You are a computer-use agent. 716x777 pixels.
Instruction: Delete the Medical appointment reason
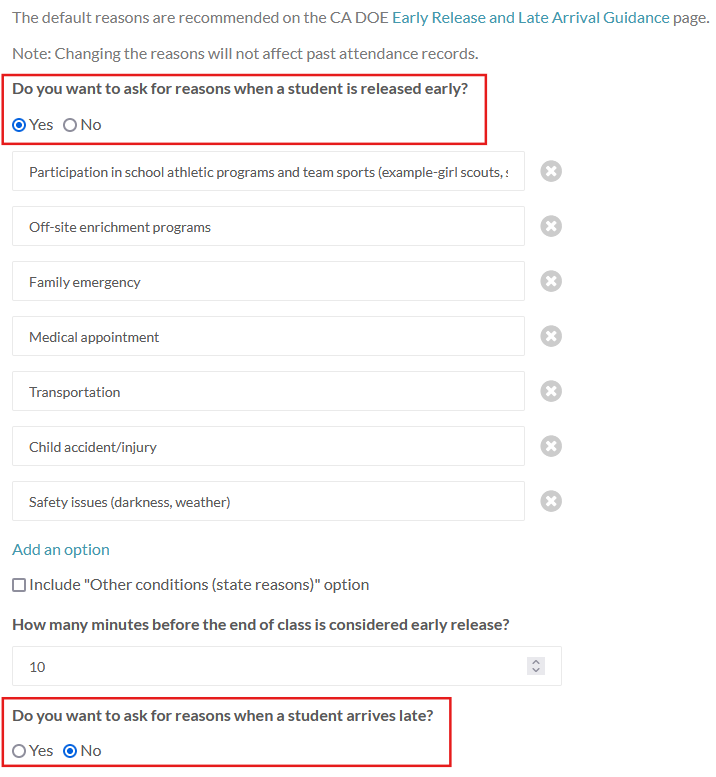(551, 336)
